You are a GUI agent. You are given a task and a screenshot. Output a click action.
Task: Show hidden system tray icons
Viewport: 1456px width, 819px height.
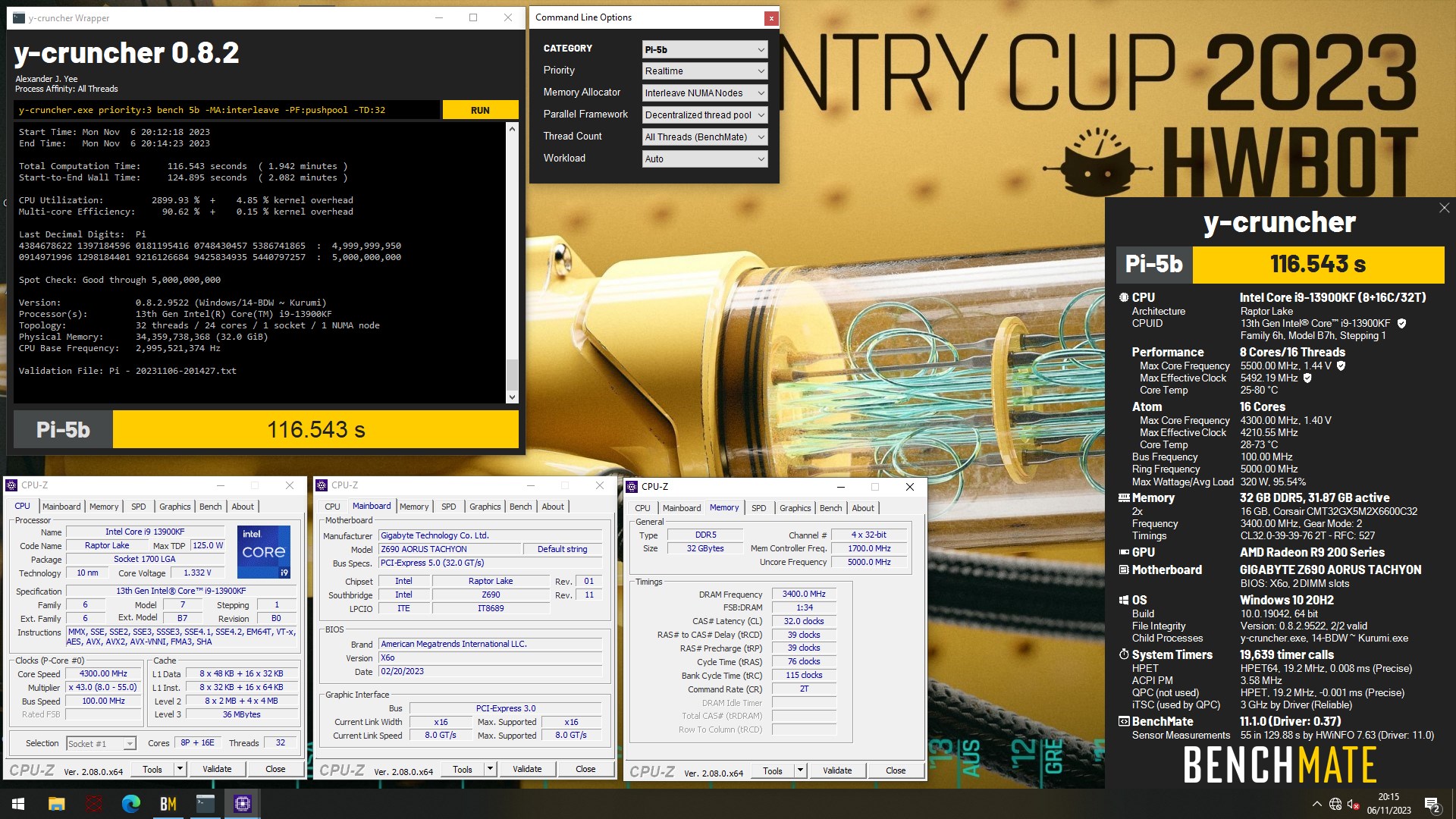(1316, 804)
